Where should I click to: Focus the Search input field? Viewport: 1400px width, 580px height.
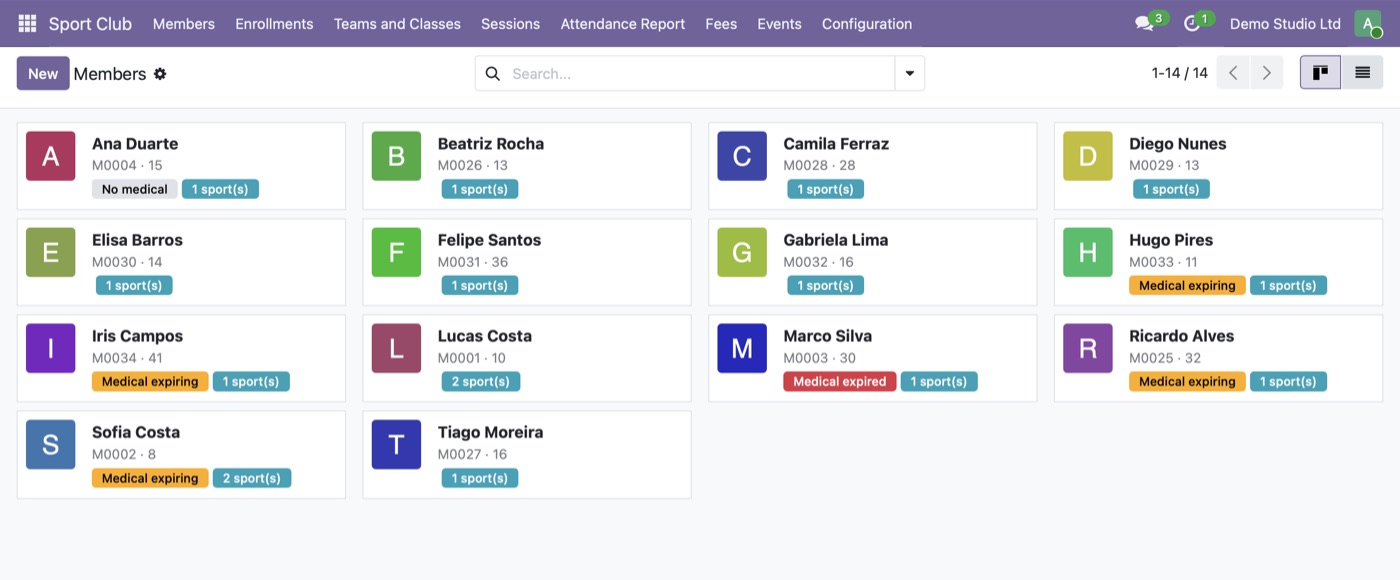click(700, 74)
